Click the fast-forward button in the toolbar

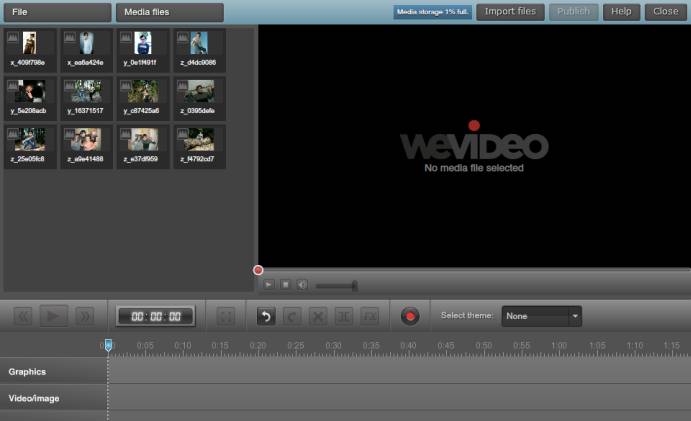point(85,316)
